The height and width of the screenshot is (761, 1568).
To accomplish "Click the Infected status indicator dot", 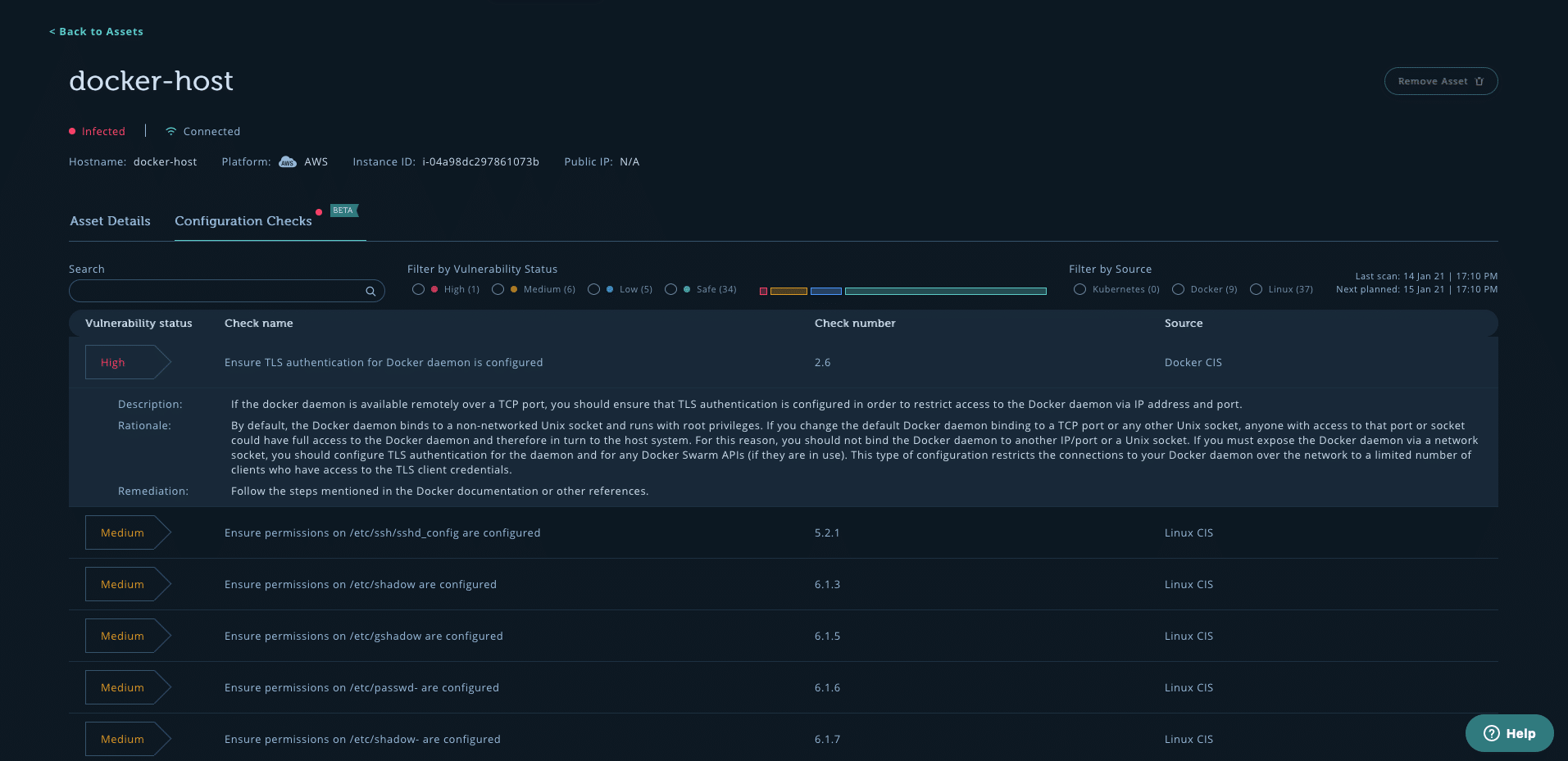I will [x=71, y=130].
